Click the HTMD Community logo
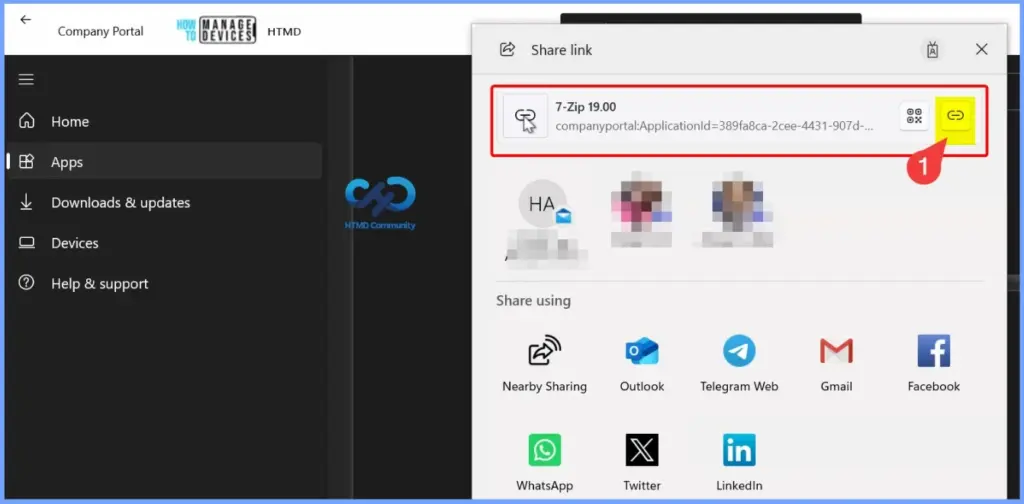 [x=380, y=203]
